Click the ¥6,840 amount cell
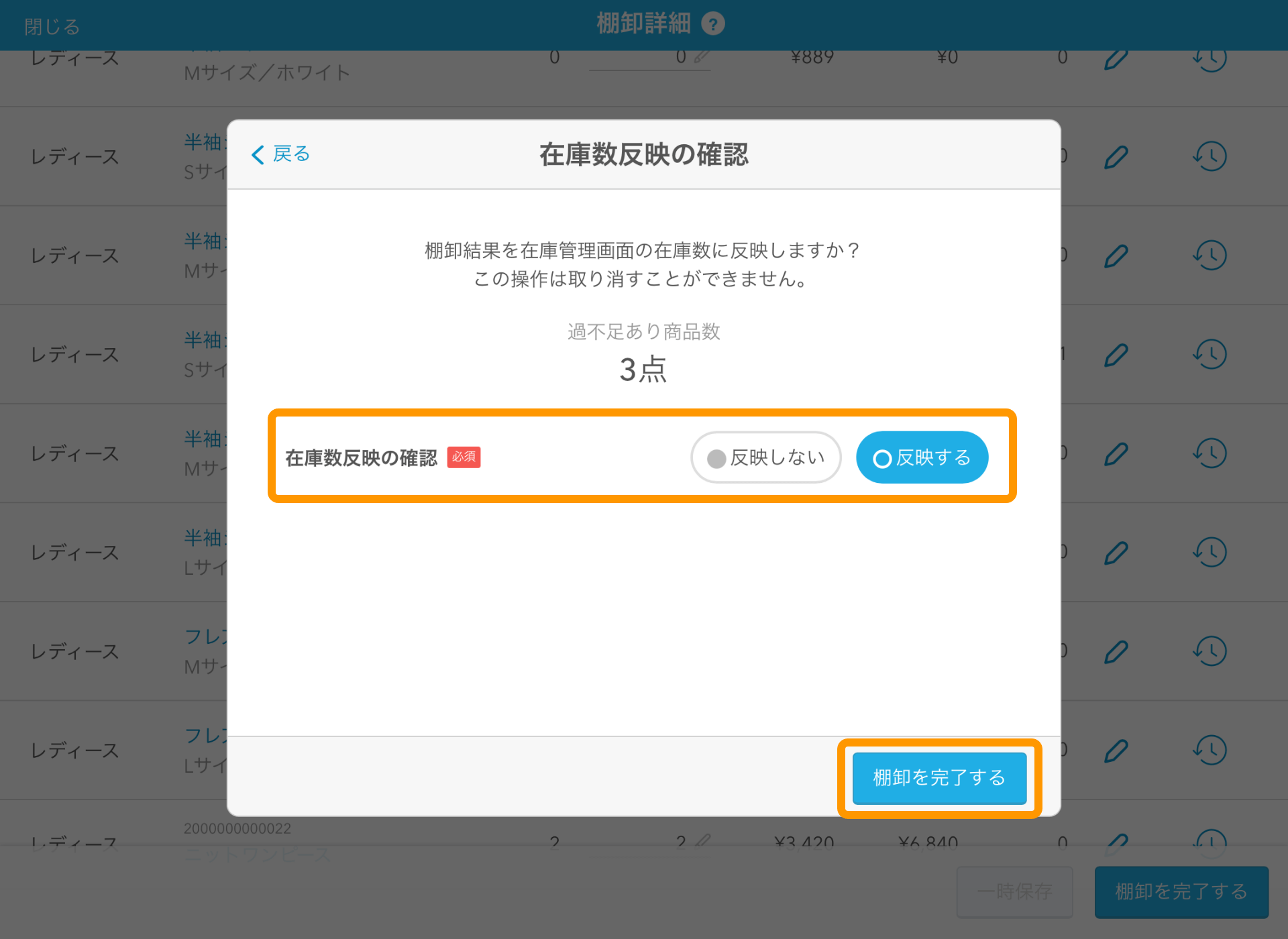This screenshot has width=1288, height=939. 928,842
